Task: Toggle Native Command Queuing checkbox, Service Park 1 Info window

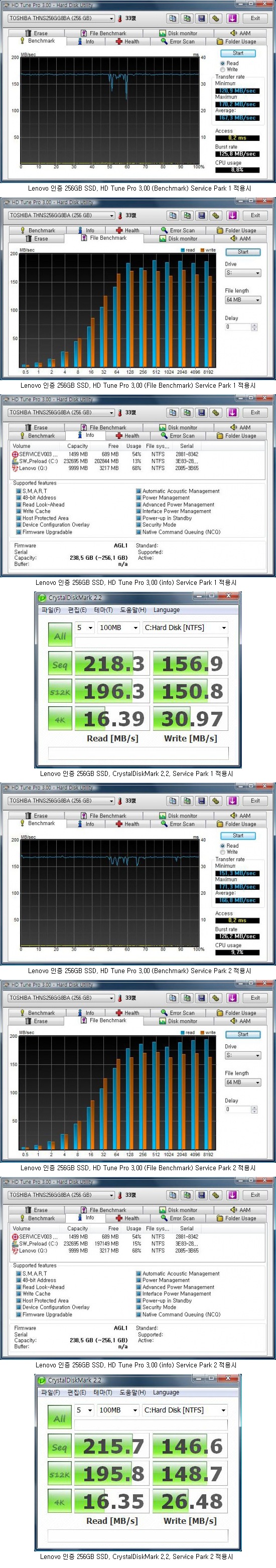Action: [x=139, y=532]
